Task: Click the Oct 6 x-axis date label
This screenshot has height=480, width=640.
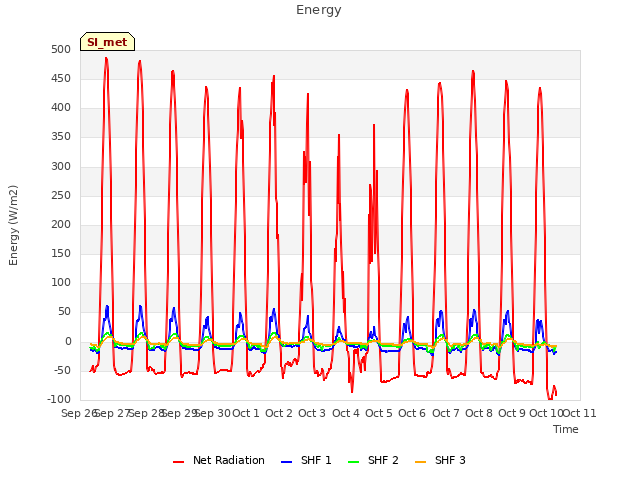Action: coord(412,413)
